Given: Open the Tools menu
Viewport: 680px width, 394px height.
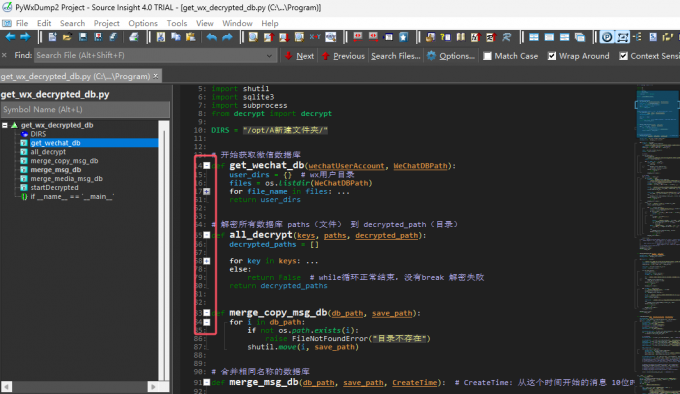Looking at the screenshot, I should [x=177, y=23].
